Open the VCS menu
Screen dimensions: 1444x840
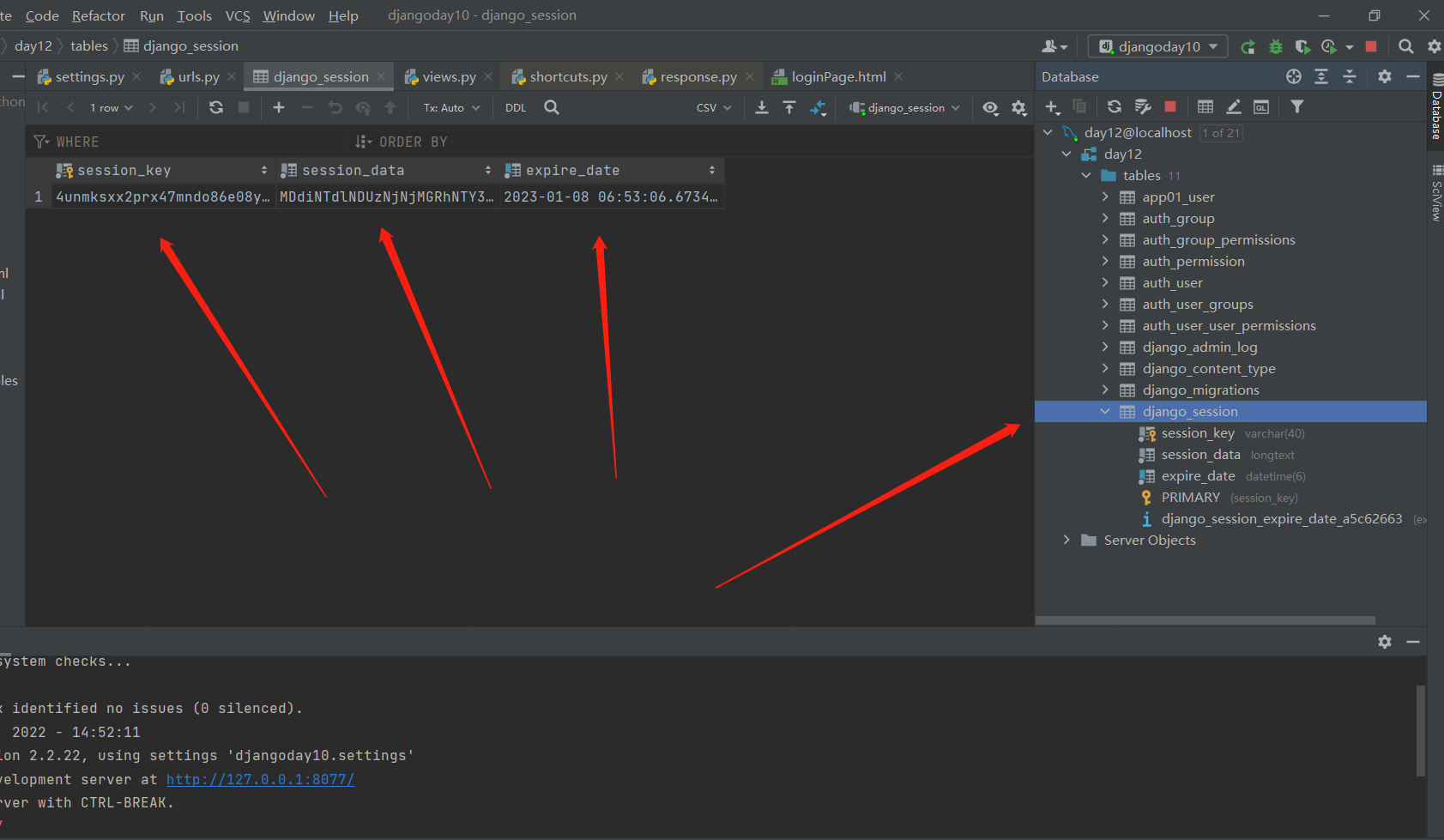point(238,15)
